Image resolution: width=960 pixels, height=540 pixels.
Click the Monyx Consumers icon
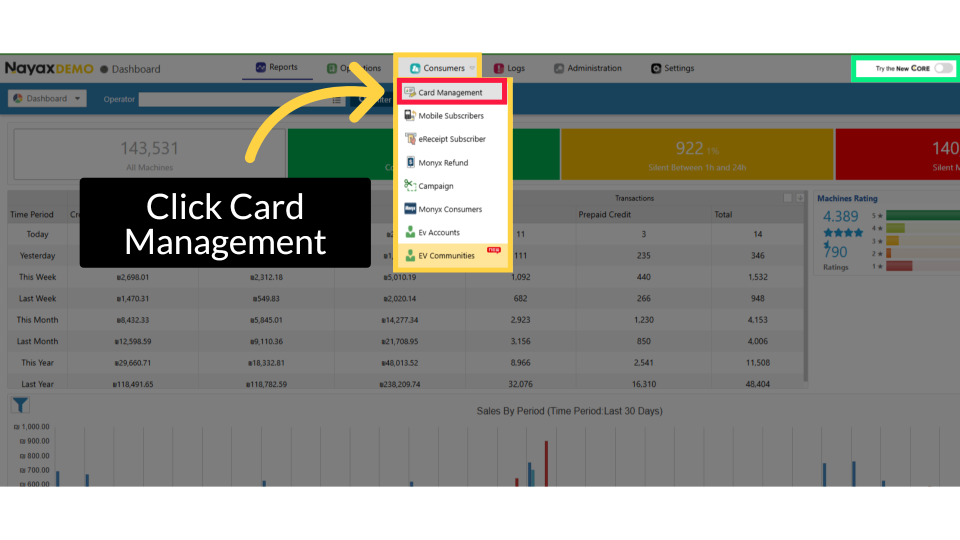pyautogui.click(x=410, y=209)
